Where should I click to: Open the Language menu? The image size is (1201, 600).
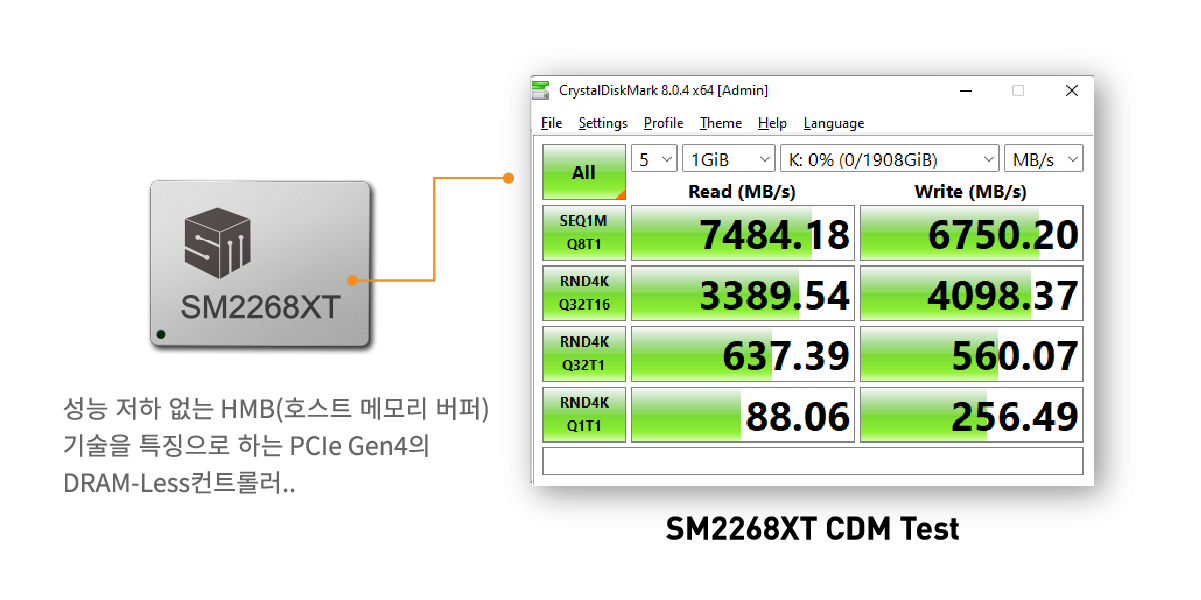click(x=833, y=123)
